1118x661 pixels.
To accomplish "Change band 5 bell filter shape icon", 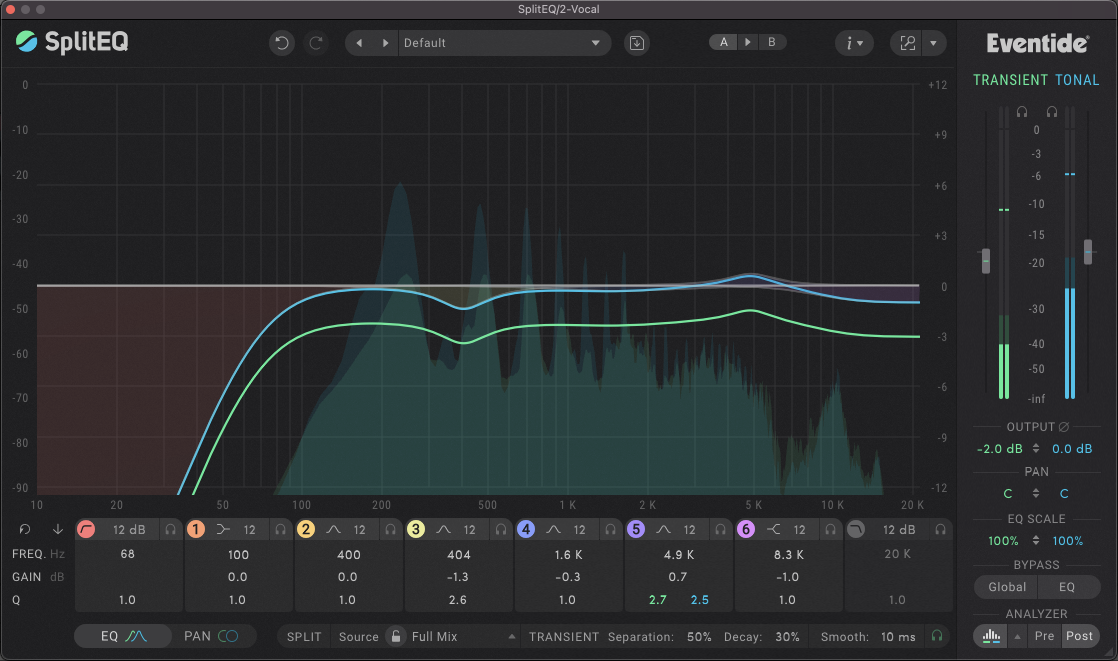I will click(x=663, y=529).
